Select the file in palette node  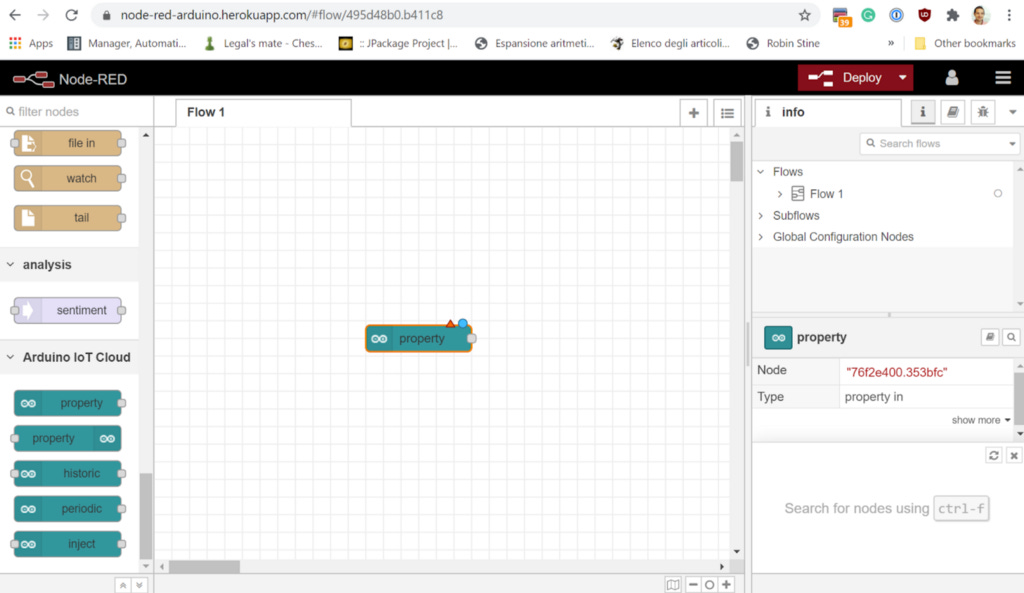[x=68, y=143]
